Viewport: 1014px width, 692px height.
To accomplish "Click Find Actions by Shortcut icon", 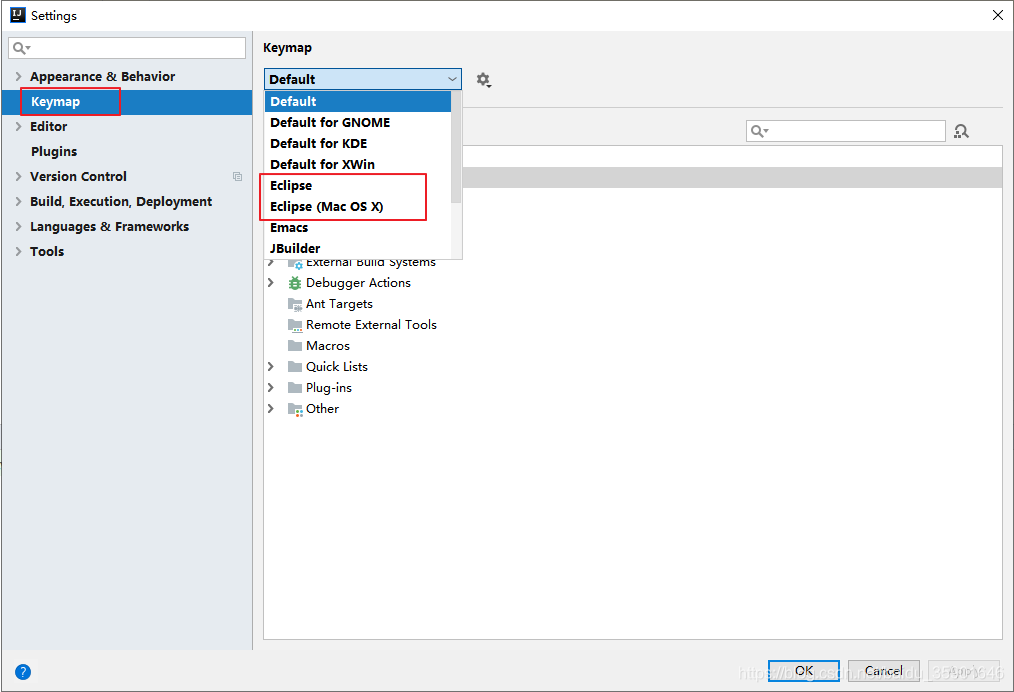I will click(x=962, y=131).
